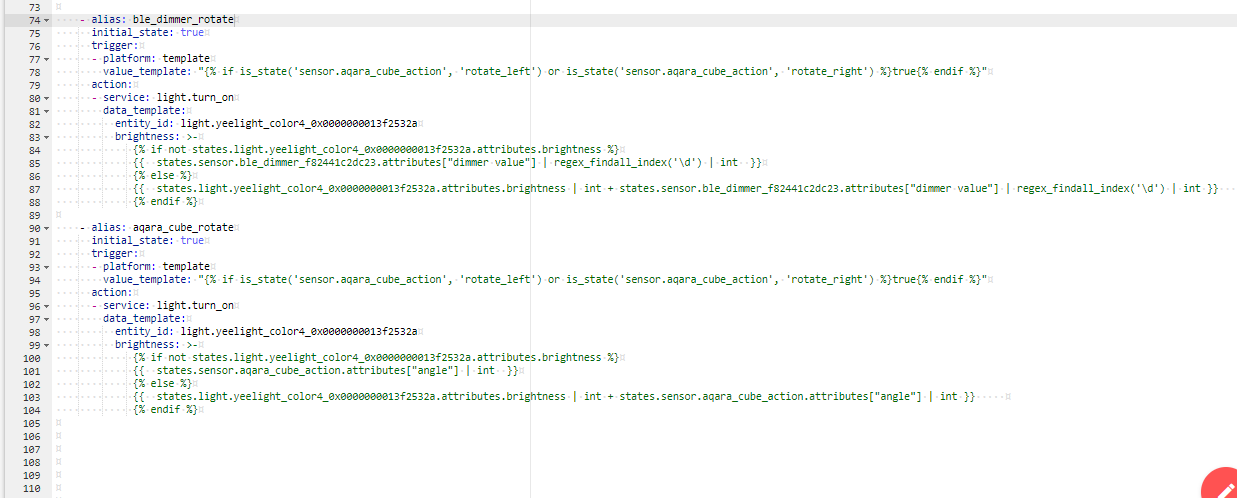Click line number 73 in gutter

35,7
